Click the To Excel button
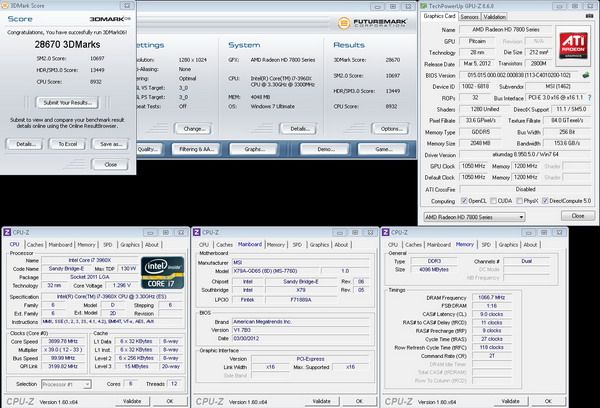 (67, 144)
